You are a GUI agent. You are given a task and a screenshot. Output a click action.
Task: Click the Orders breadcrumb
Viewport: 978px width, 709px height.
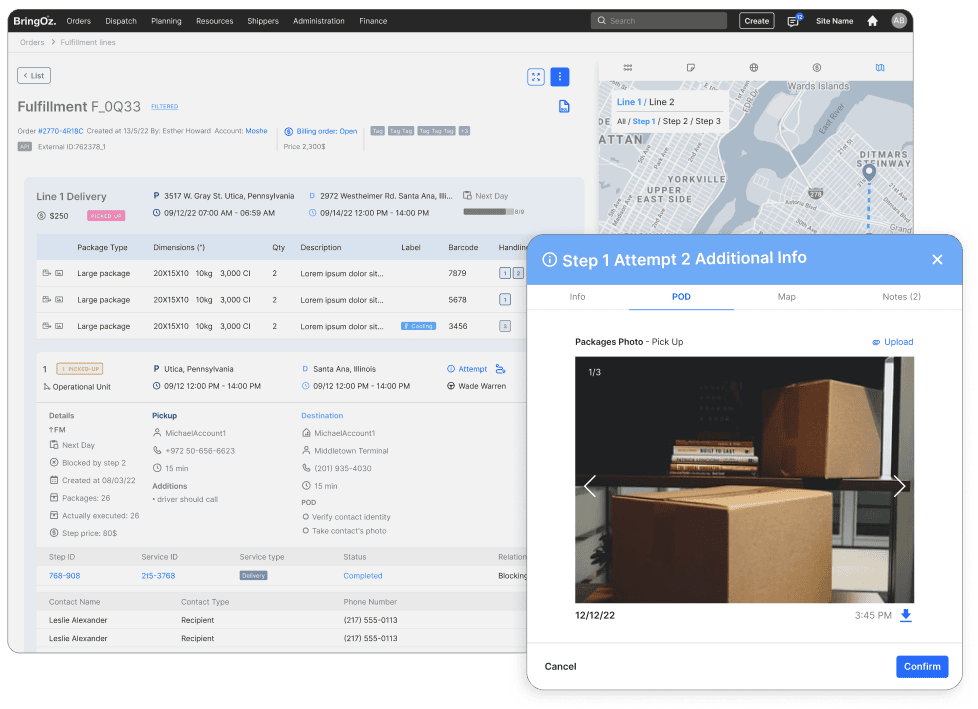click(x=32, y=42)
